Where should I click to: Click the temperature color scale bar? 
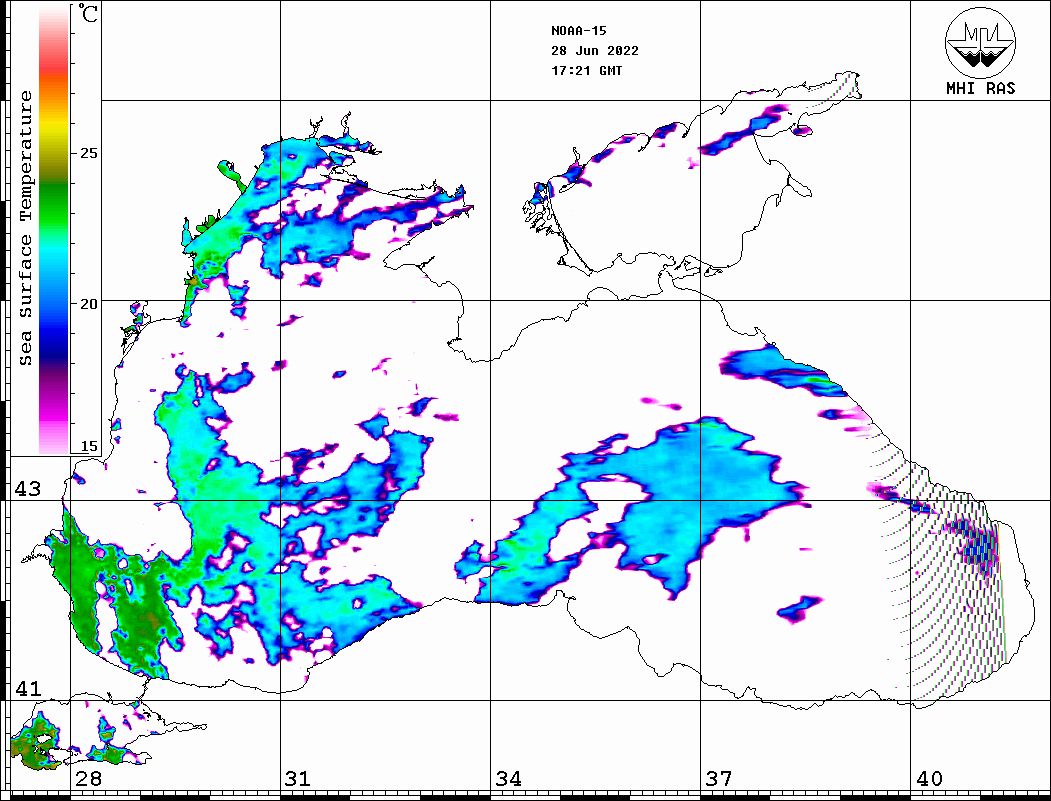(x=54, y=231)
